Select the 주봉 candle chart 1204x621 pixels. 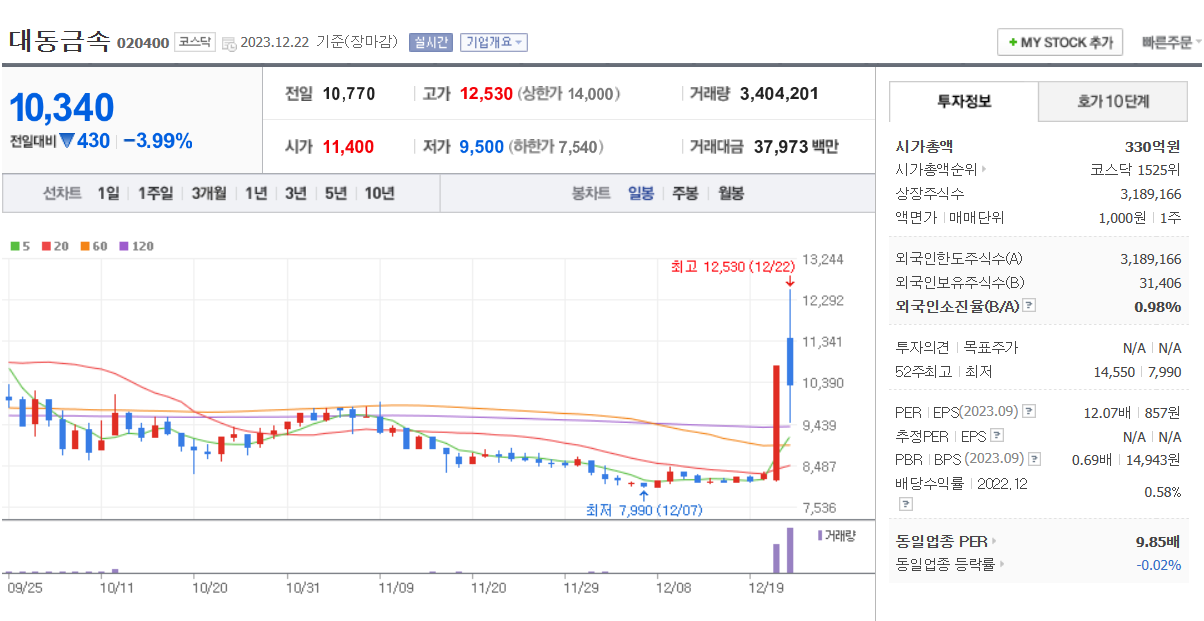(685, 193)
